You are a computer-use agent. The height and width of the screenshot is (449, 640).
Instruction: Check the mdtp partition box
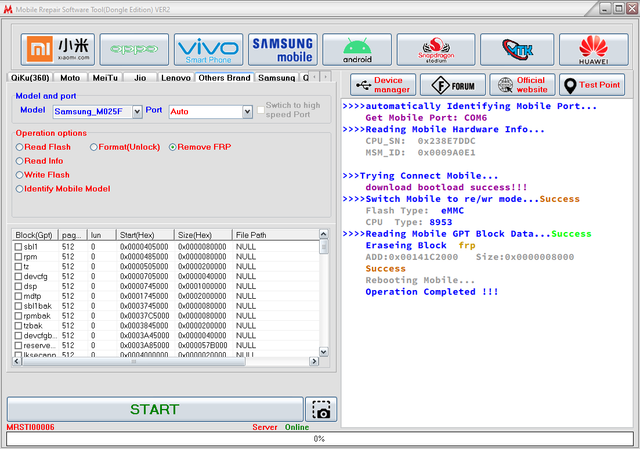tap(18, 296)
